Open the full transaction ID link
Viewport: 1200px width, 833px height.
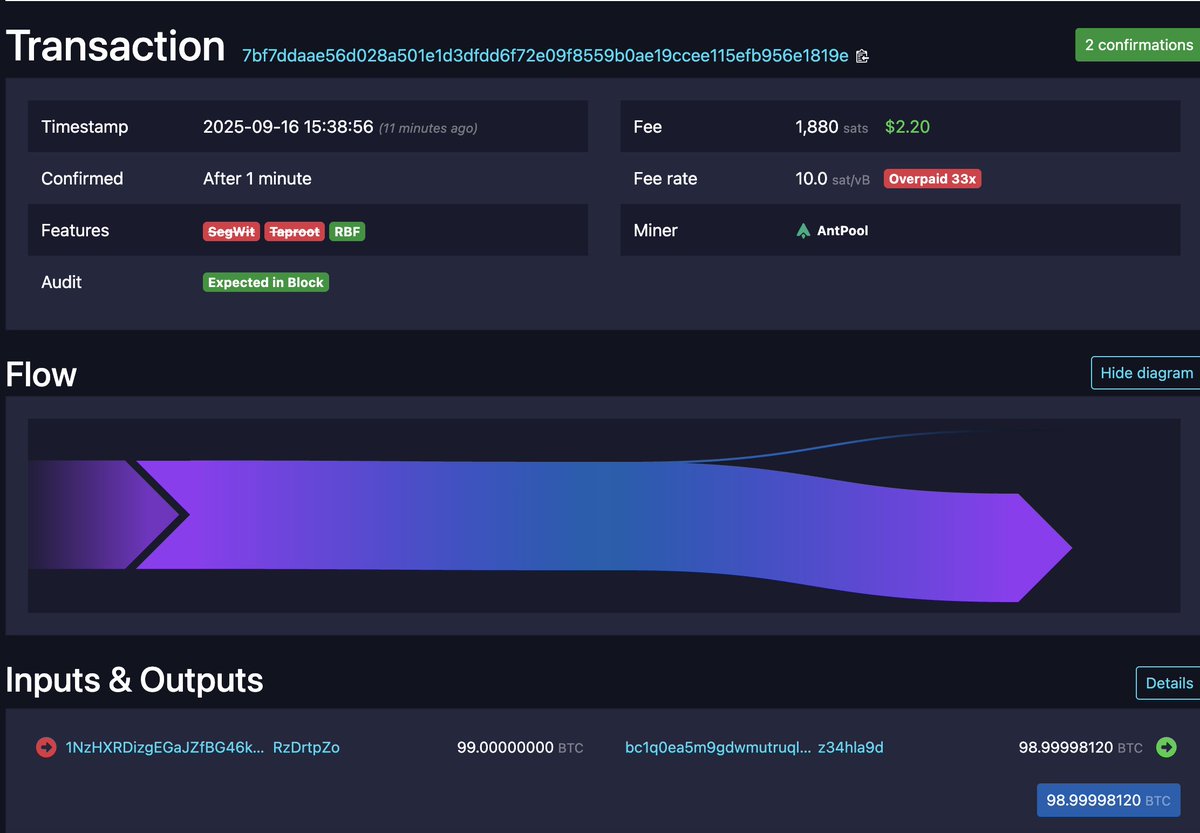point(540,56)
